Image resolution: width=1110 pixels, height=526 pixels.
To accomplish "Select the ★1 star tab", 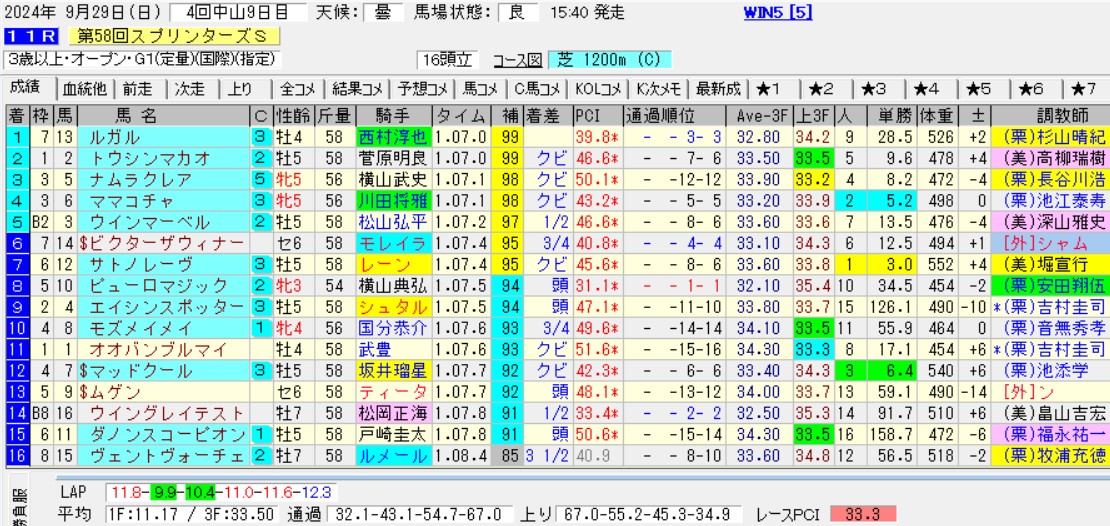I will coord(770,88).
